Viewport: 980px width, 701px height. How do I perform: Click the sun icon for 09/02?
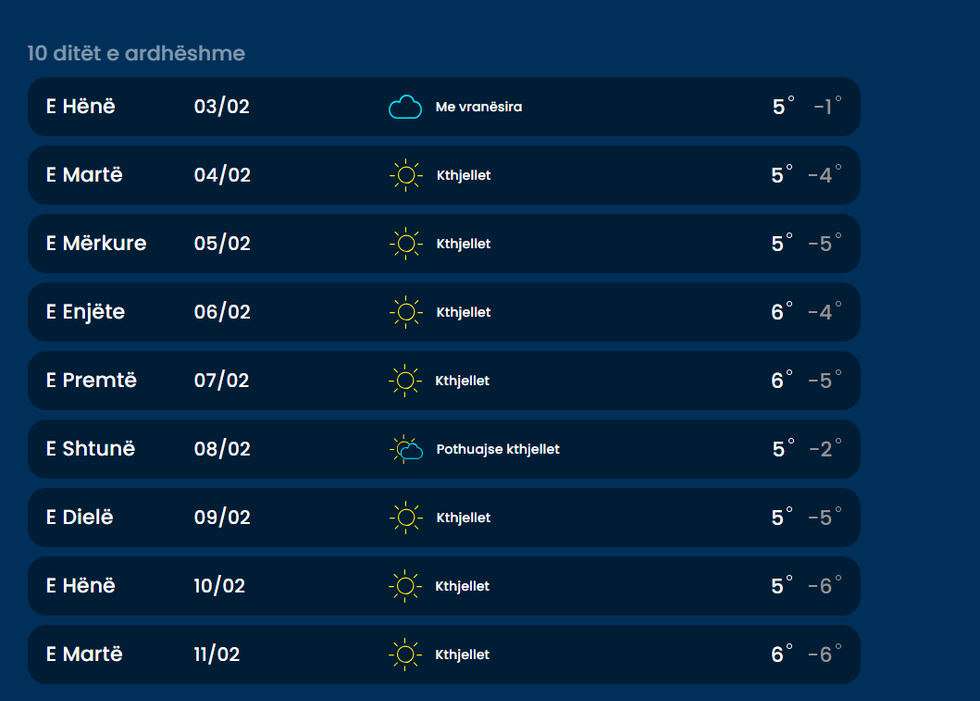point(405,518)
